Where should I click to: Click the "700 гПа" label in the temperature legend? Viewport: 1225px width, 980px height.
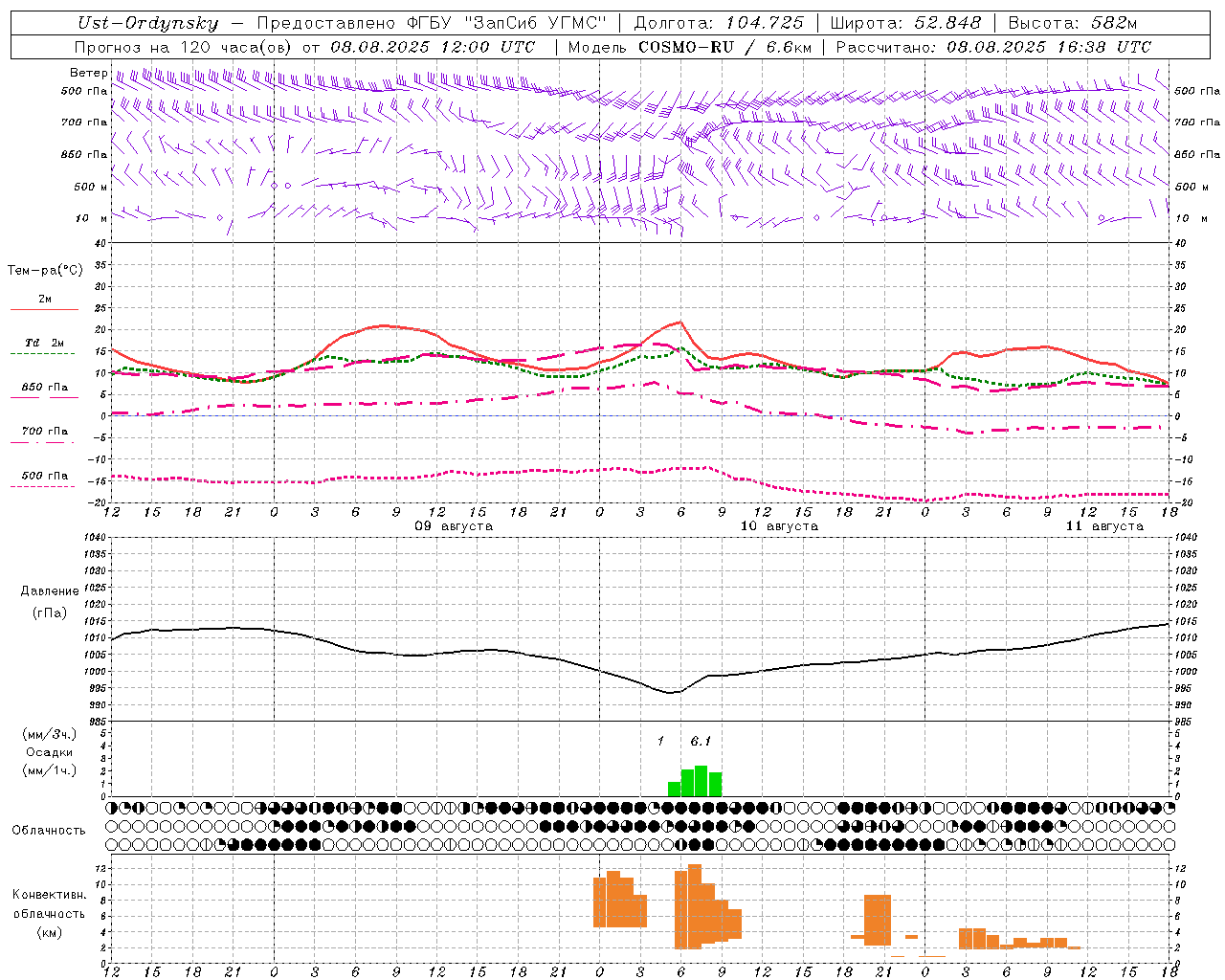45,432
